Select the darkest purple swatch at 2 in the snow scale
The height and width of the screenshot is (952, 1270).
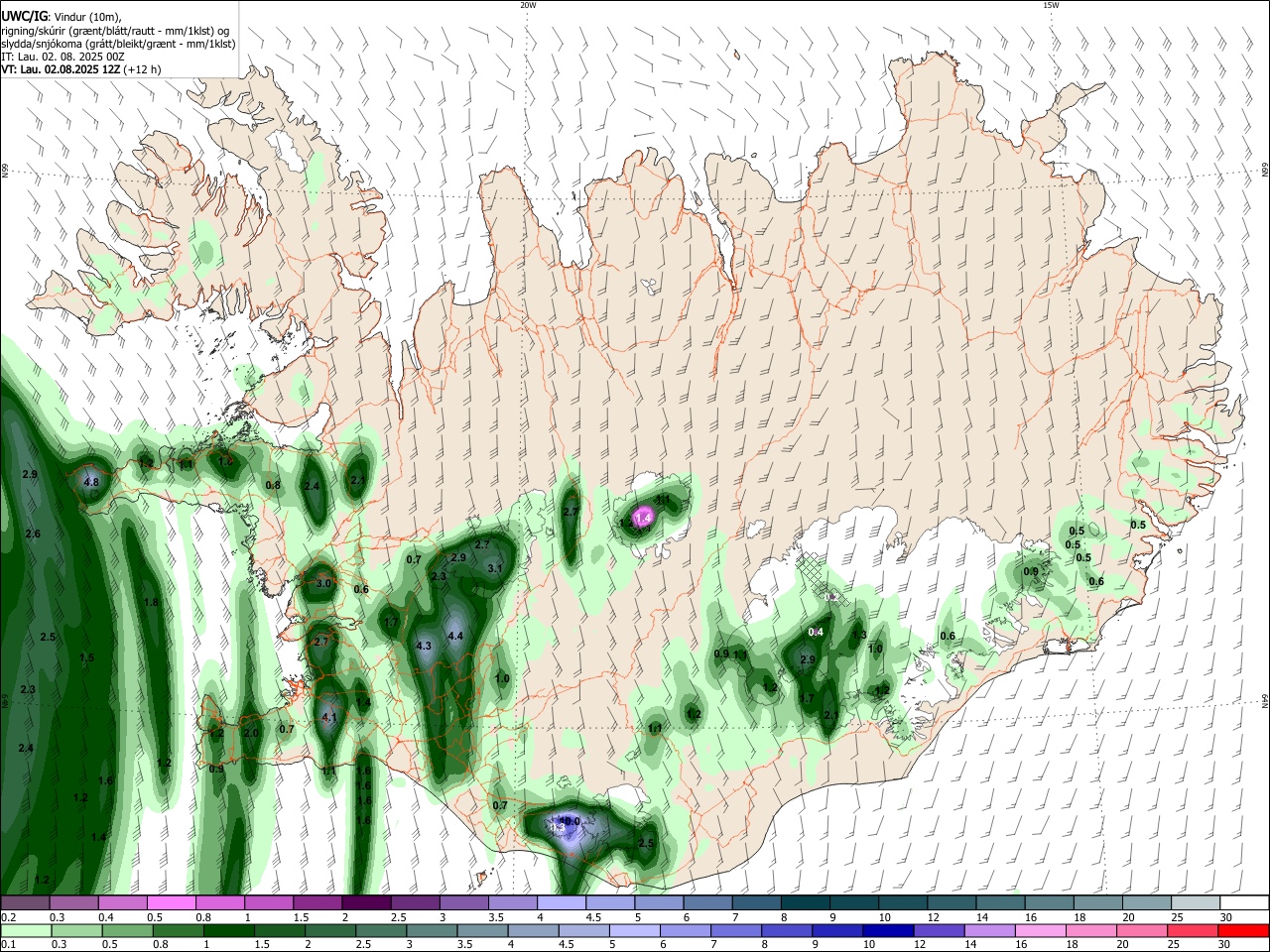point(366,902)
